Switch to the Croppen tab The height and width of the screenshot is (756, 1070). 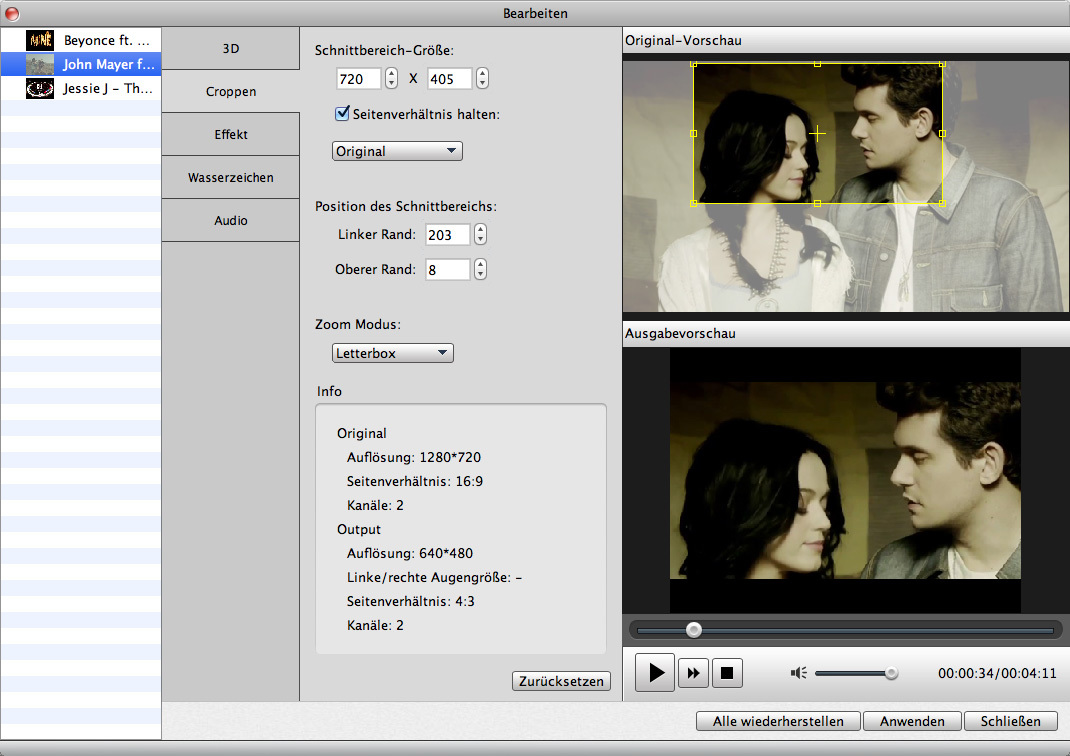231,91
